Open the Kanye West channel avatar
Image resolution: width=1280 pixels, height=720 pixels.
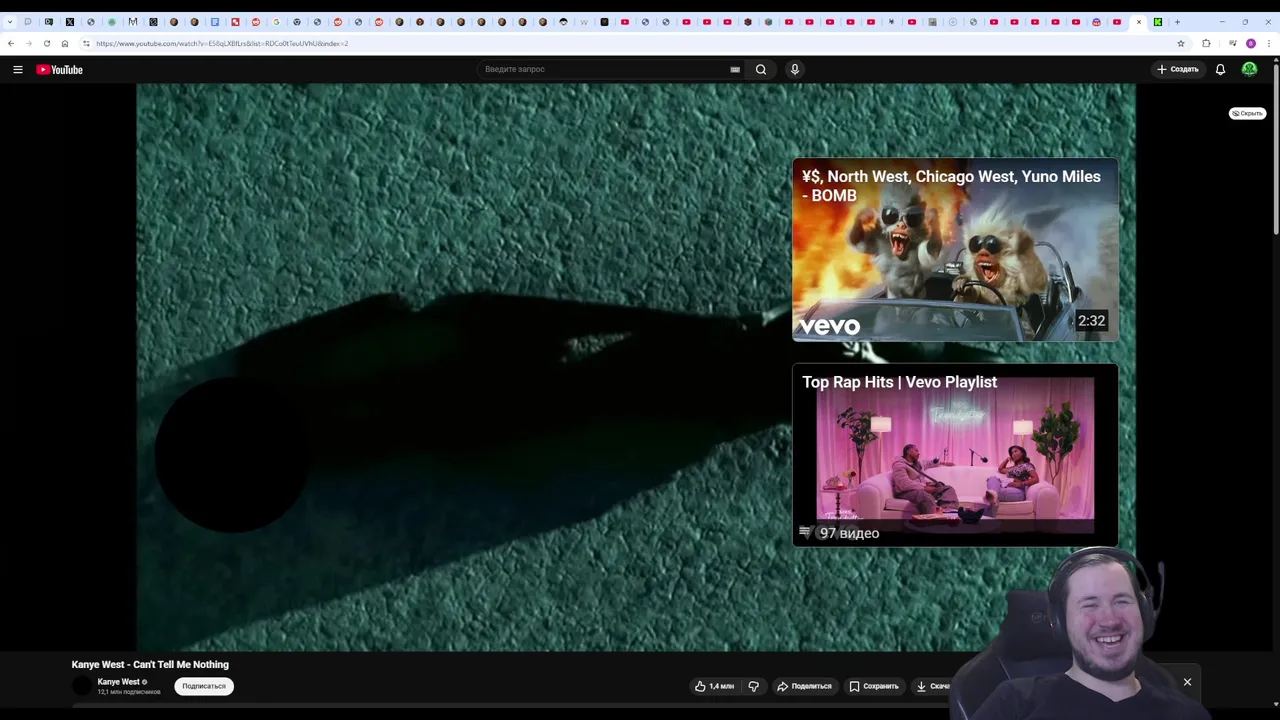coord(82,686)
